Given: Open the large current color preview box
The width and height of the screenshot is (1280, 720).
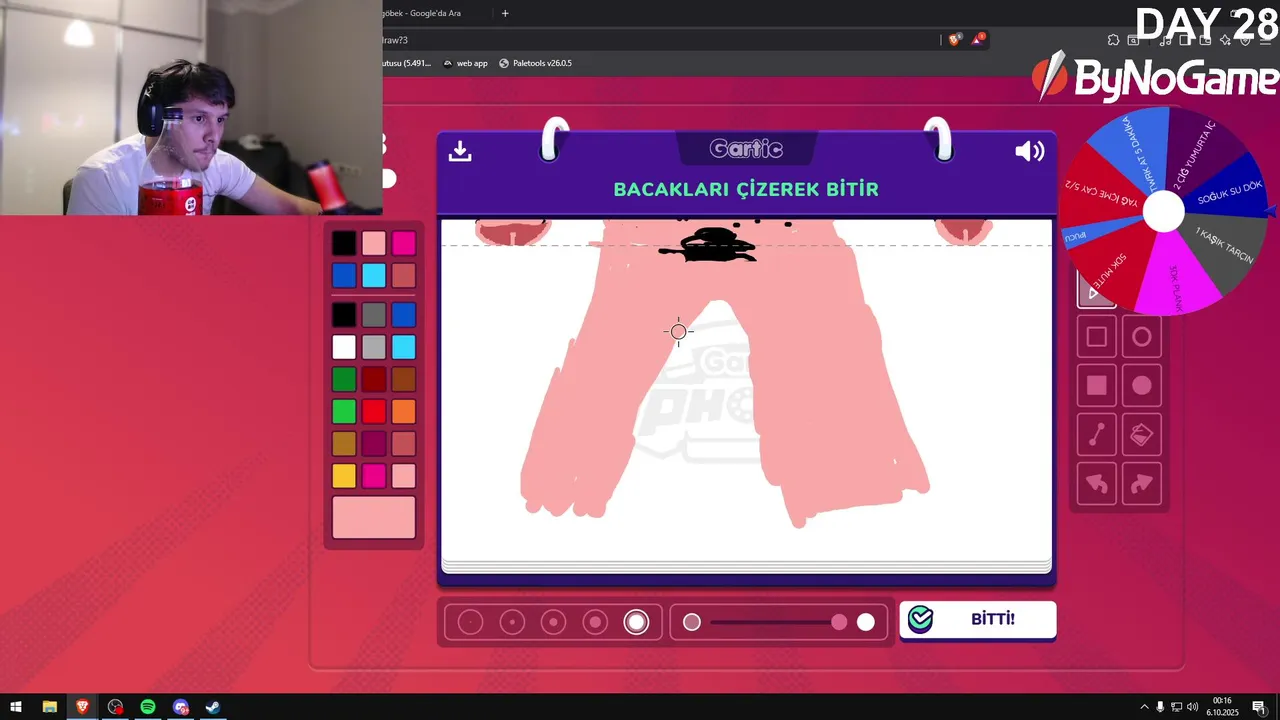Looking at the screenshot, I should (x=374, y=517).
